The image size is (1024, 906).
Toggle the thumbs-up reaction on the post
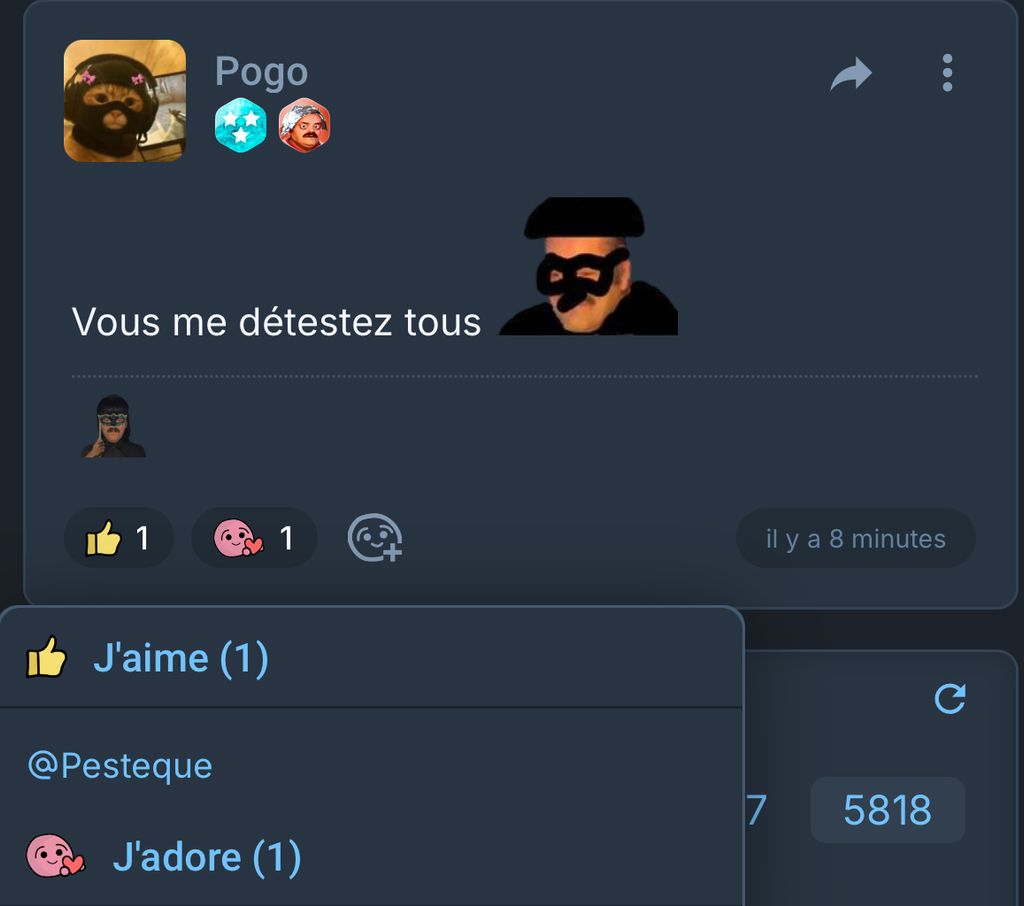pyautogui.click(x=119, y=538)
